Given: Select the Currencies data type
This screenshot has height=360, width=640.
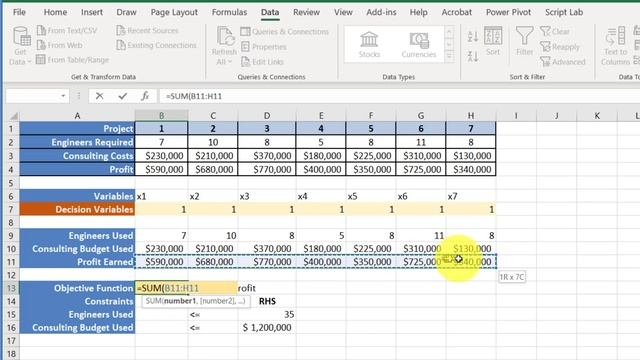Looking at the screenshot, I should [x=418, y=44].
